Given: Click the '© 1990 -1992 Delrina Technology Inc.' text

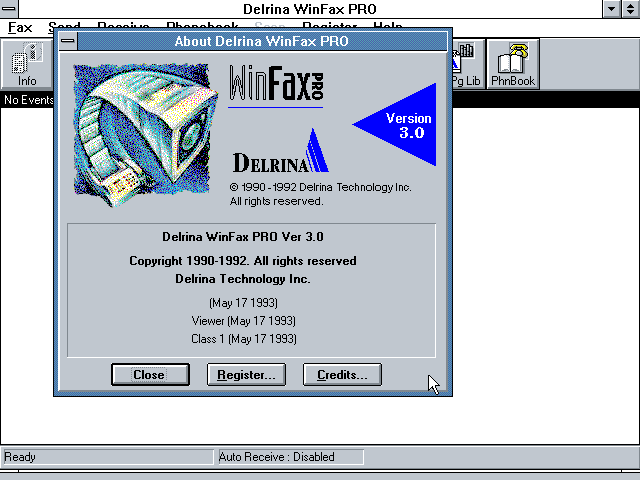Looking at the screenshot, I should click(x=320, y=187).
